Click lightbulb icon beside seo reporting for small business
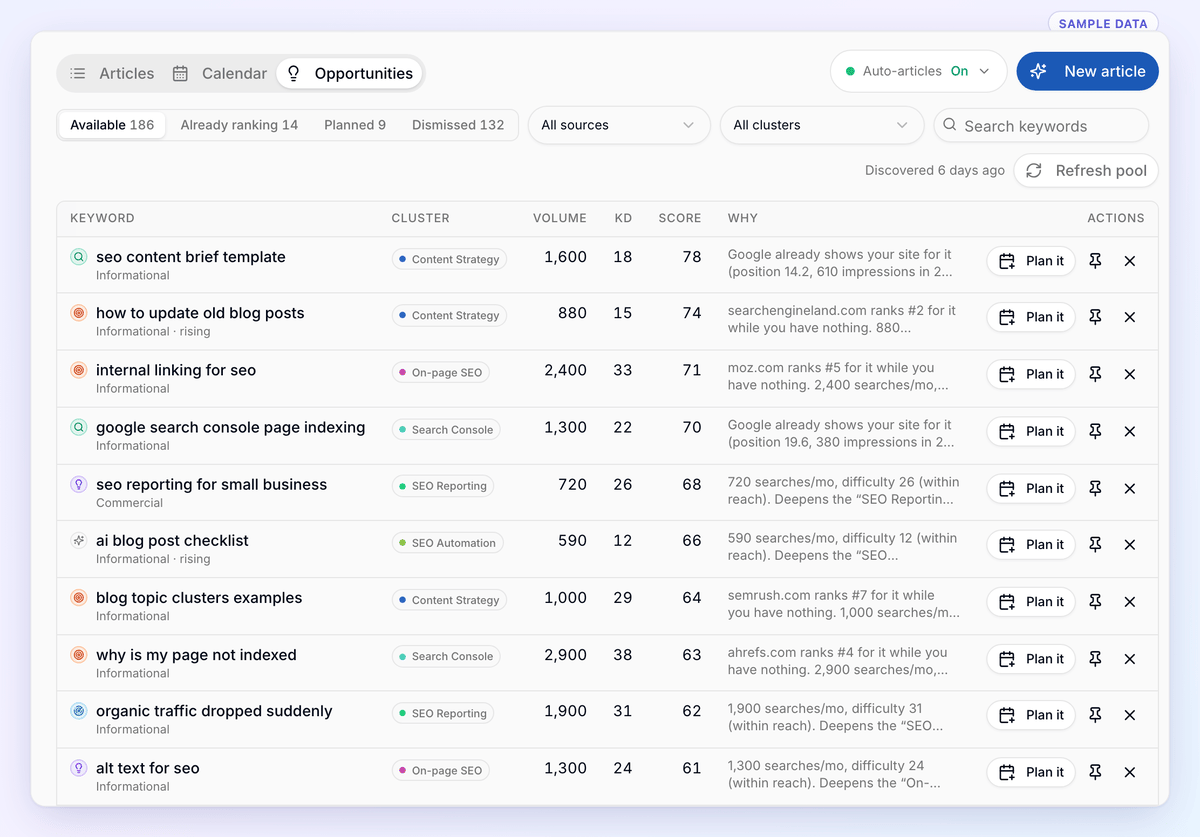This screenshot has width=1200, height=837. pyautogui.click(x=79, y=484)
